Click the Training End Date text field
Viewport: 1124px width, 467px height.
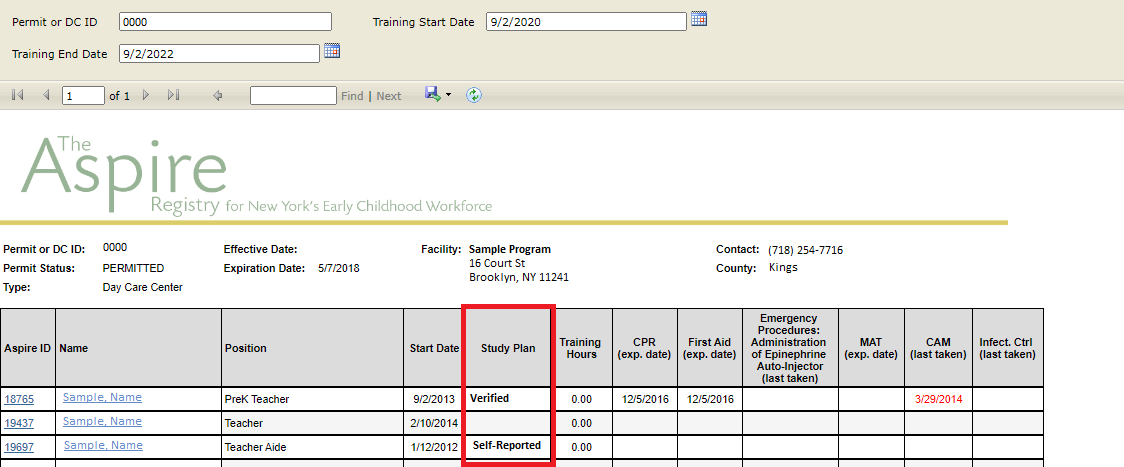(220, 54)
